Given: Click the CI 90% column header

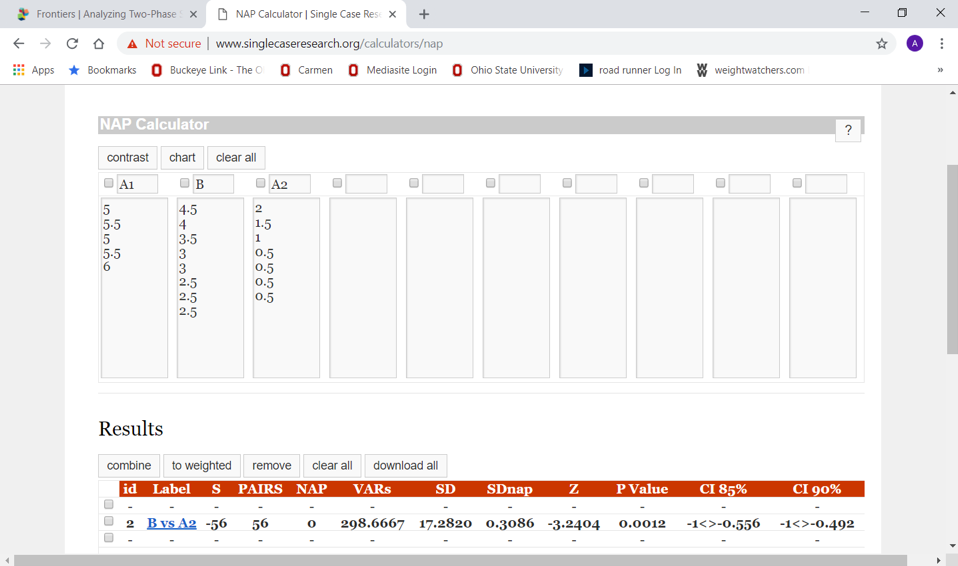Looking at the screenshot, I should coord(817,489).
